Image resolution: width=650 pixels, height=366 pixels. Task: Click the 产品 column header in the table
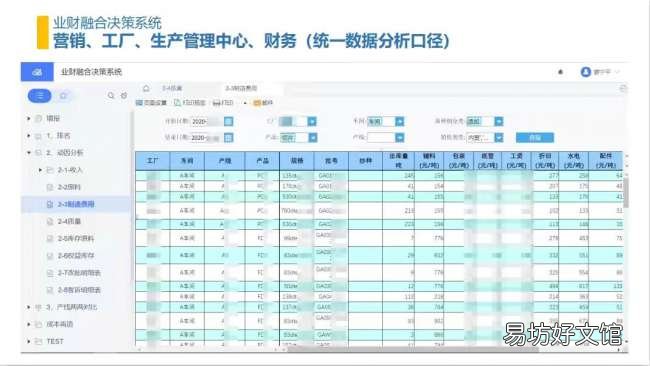tap(262, 161)
